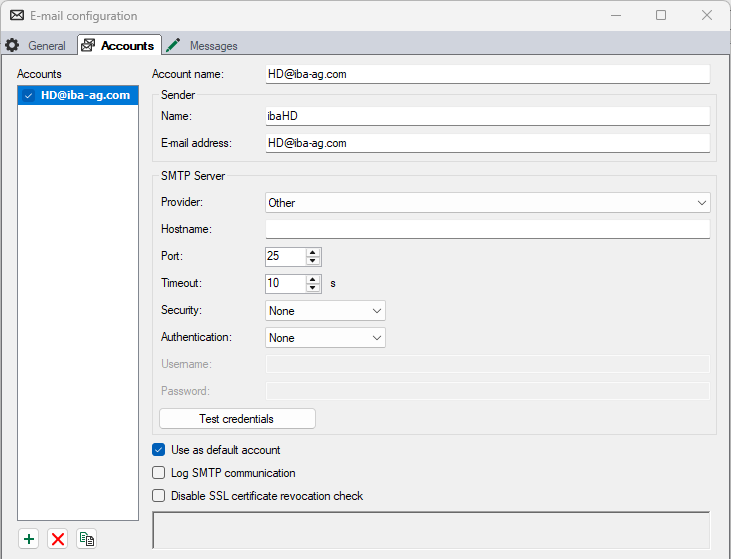Viewport: 731px width, 559px height.
Task: Open the Authentication dropdown
Action: point(325,338)
